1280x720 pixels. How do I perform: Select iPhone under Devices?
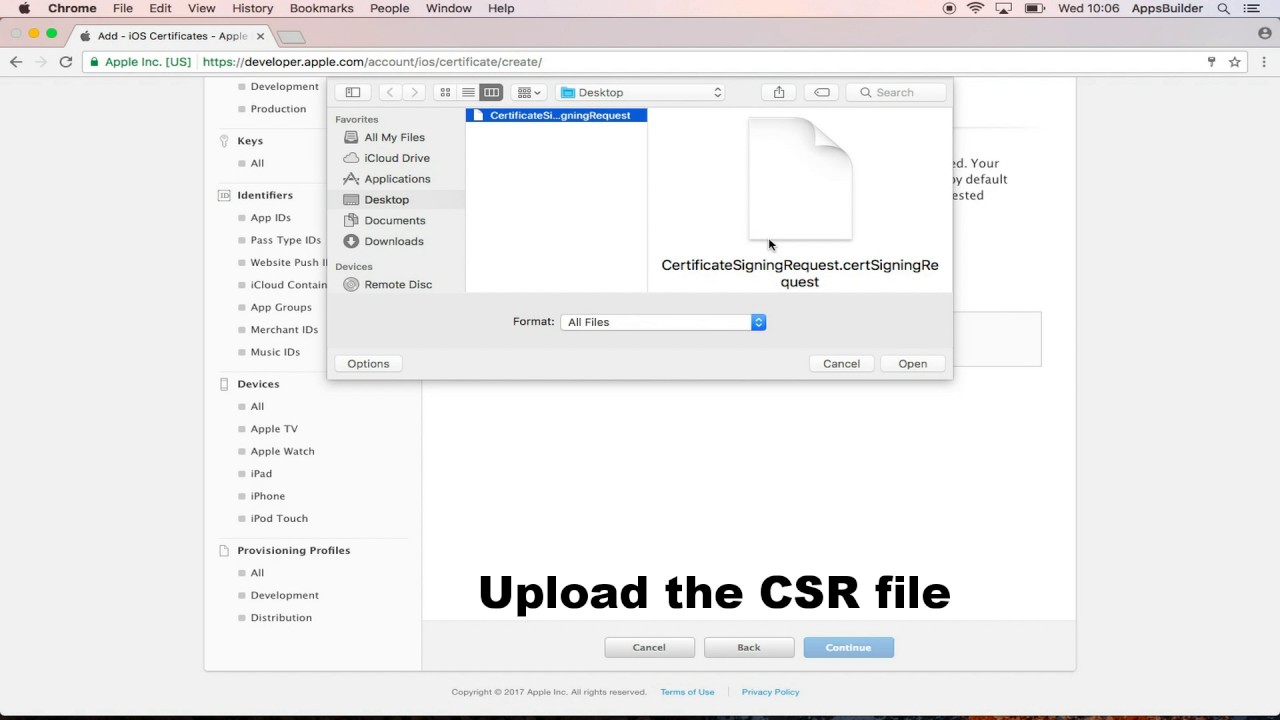point(268,496)
